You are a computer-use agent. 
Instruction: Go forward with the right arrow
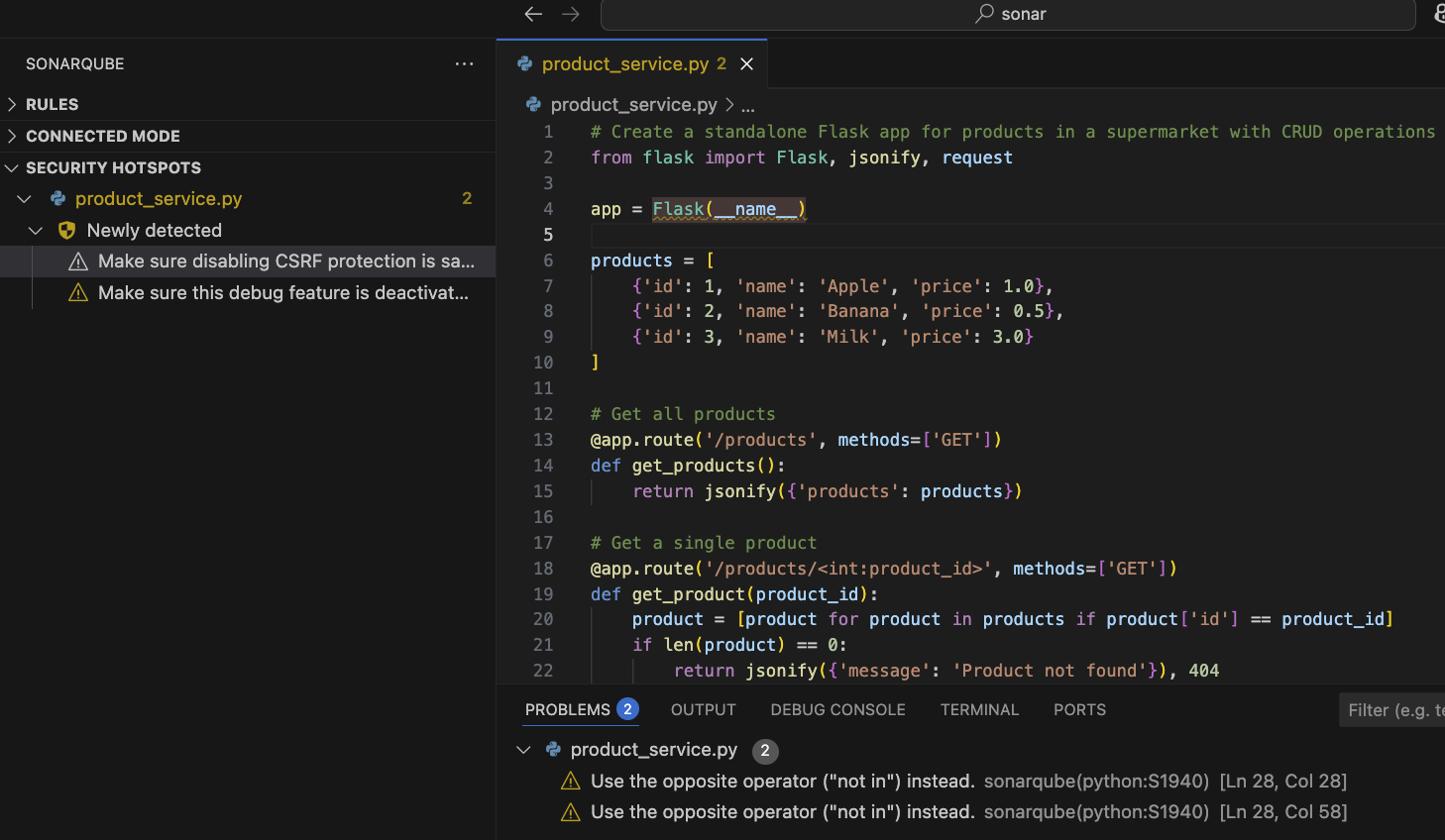571,14
